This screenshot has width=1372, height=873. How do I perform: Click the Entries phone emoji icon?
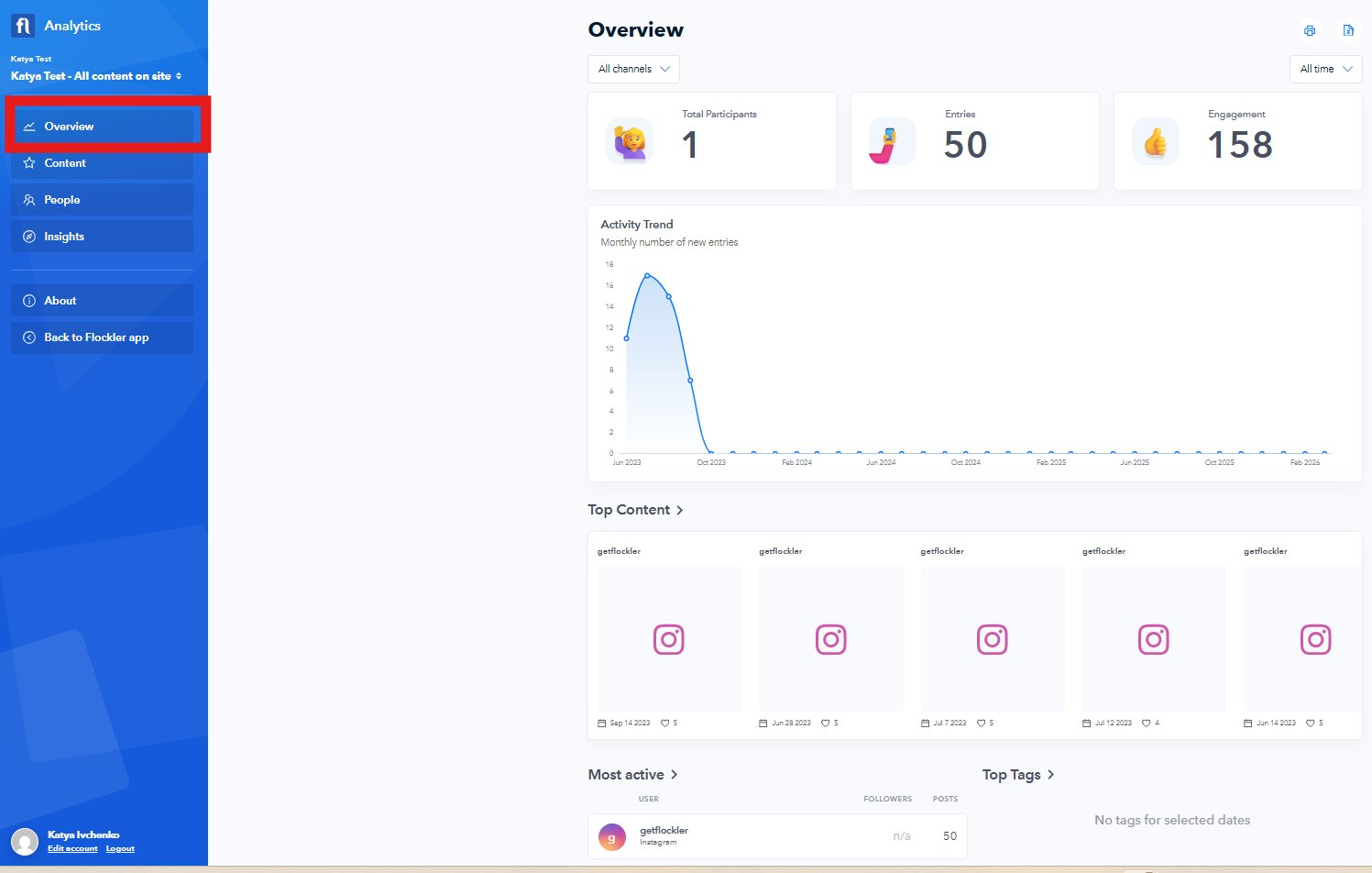pos(893,141)
